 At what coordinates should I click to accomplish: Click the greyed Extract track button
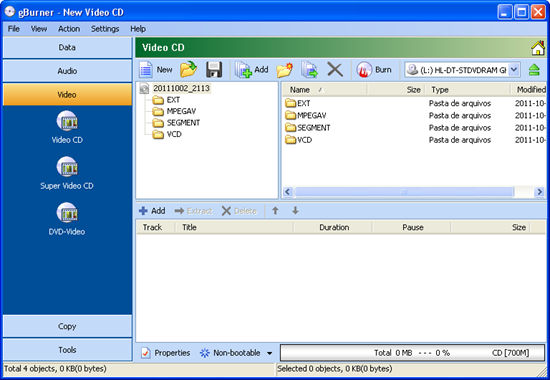(194, 211)
